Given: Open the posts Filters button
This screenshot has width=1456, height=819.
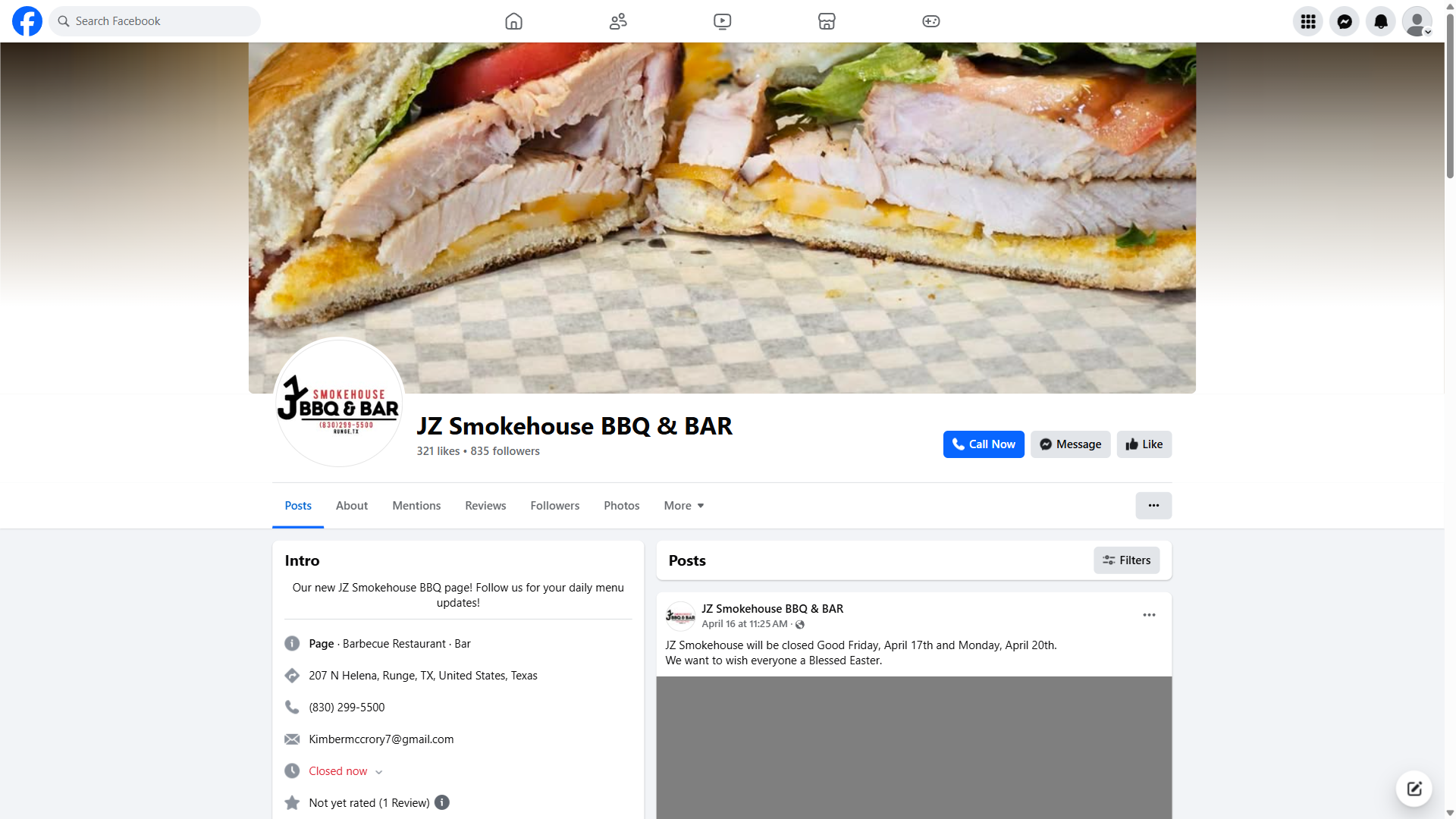Looking at the screenshot, I should pyautogui.click(x=1126, y=560).
